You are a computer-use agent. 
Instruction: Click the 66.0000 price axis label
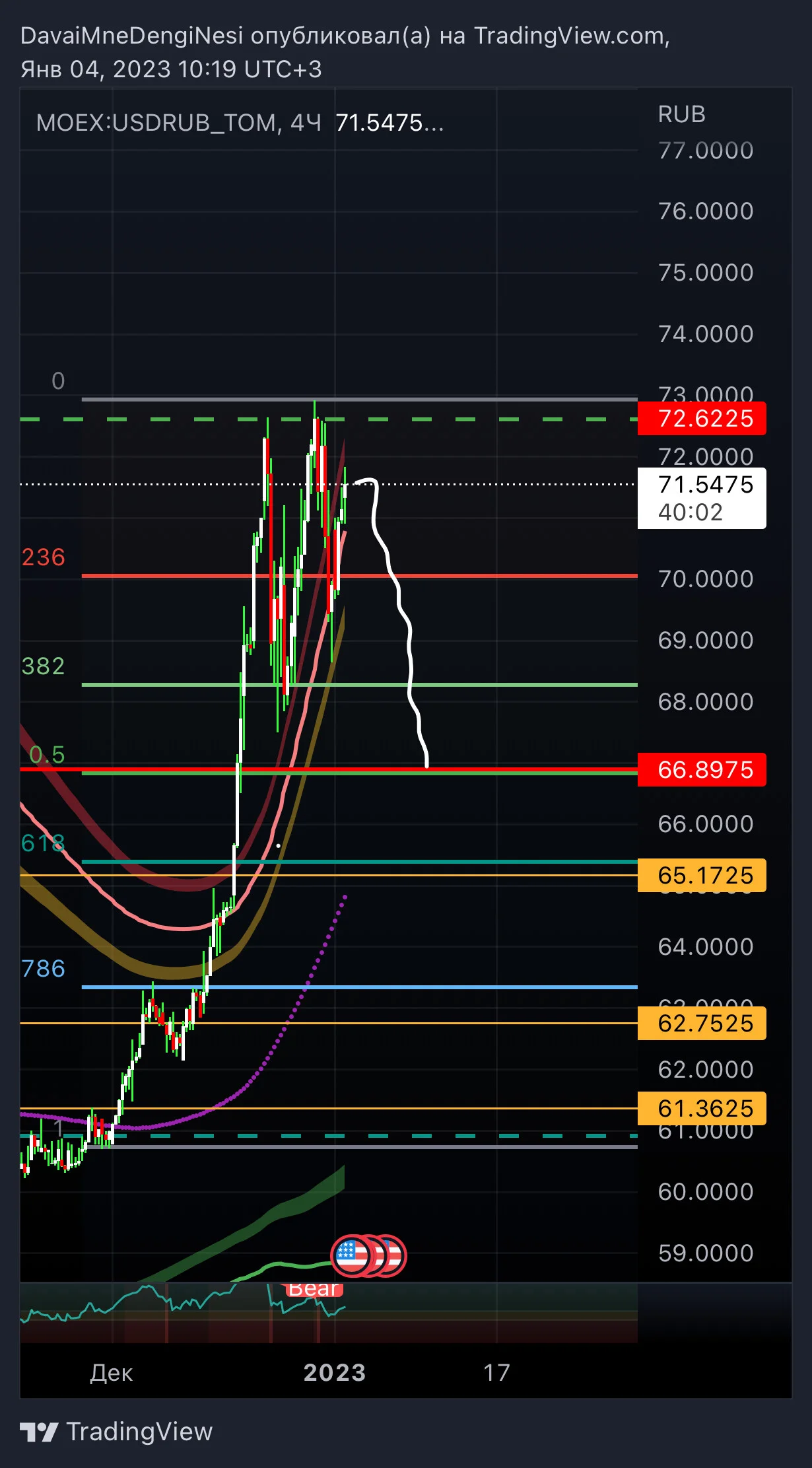click(706, 824)
